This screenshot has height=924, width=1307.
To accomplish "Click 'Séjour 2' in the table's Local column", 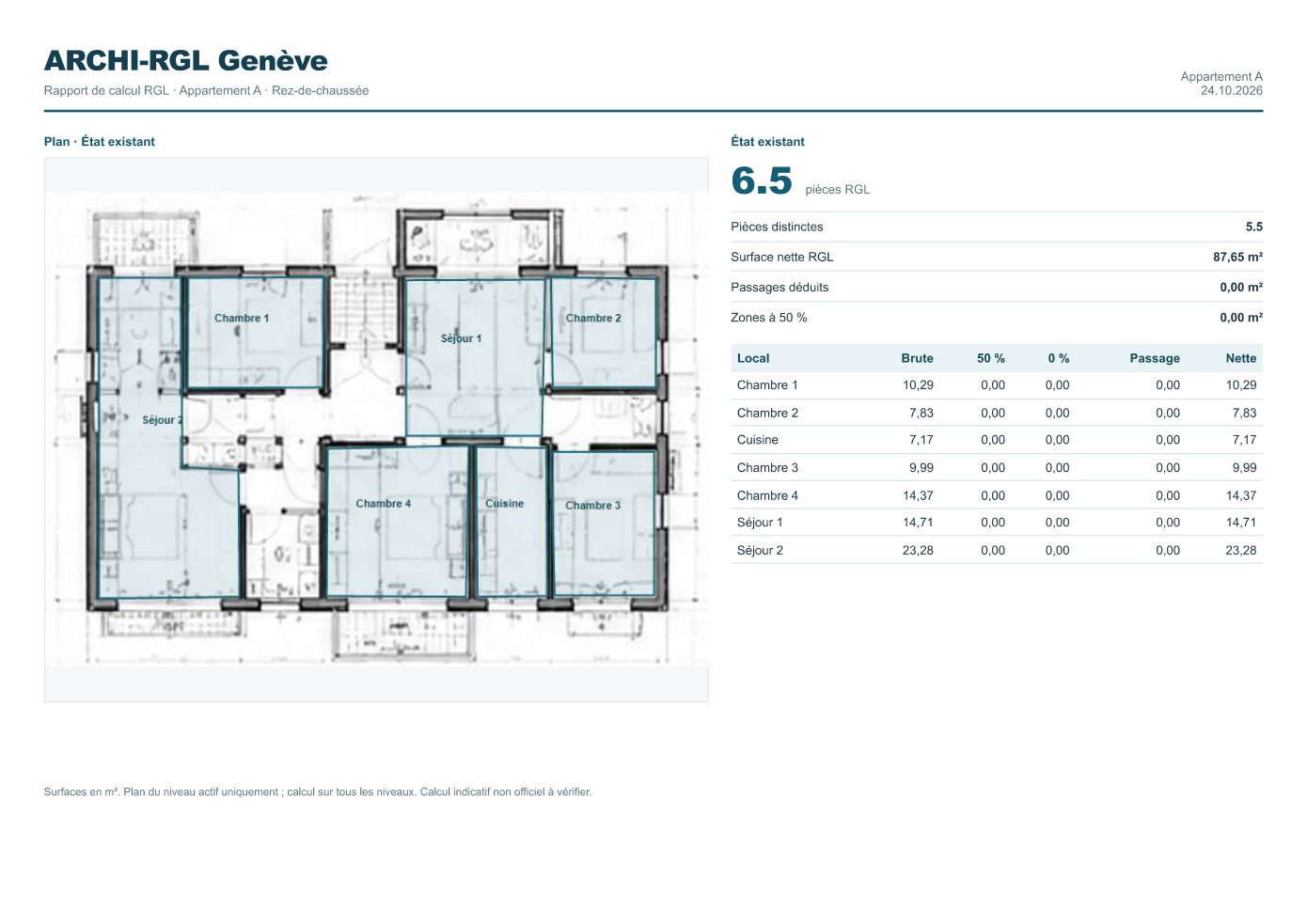I will tap(760, 550).
